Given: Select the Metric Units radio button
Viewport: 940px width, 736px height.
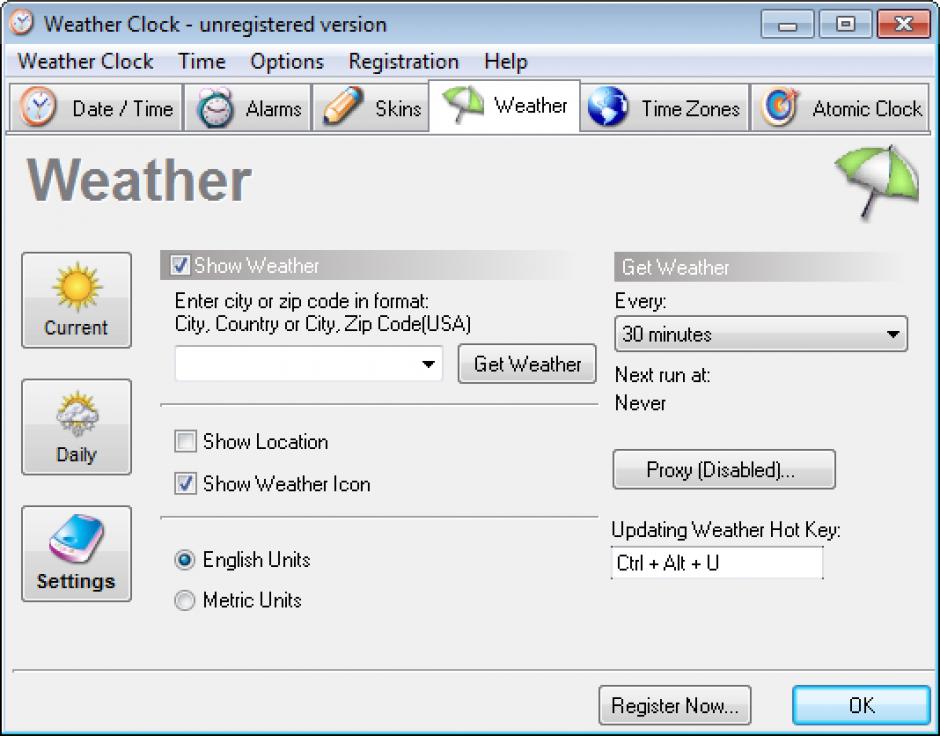Looking at the screenshot, I should pos(185,600).
